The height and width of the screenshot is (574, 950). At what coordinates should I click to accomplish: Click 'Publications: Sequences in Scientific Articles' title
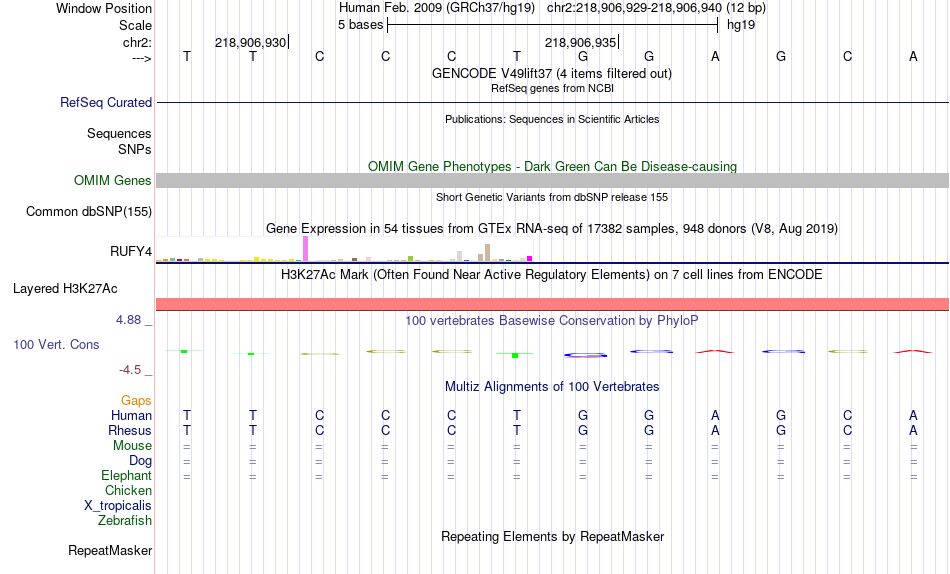tap(552, 119)
